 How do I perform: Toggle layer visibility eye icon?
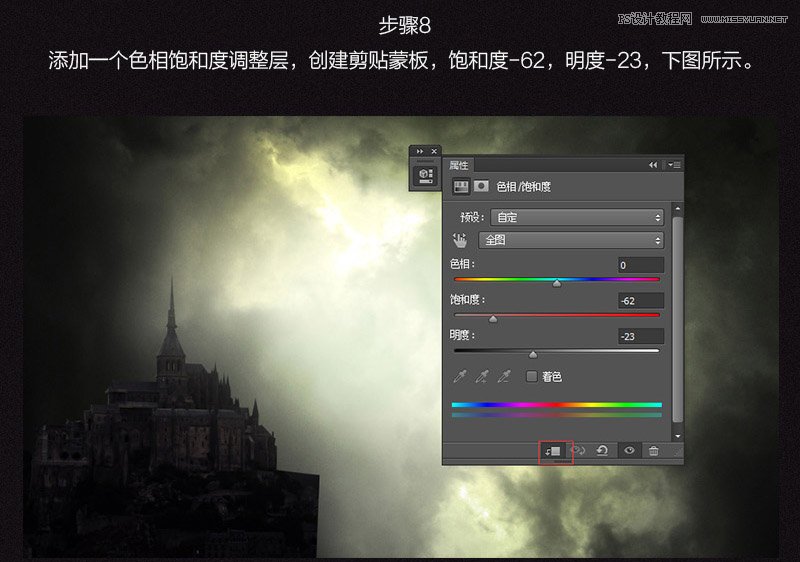coord(629,450)
